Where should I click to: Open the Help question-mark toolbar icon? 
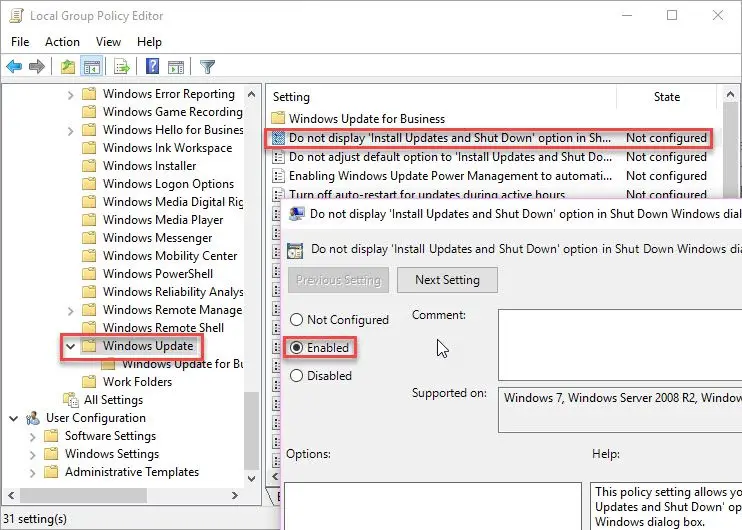(x=152, y=66)
